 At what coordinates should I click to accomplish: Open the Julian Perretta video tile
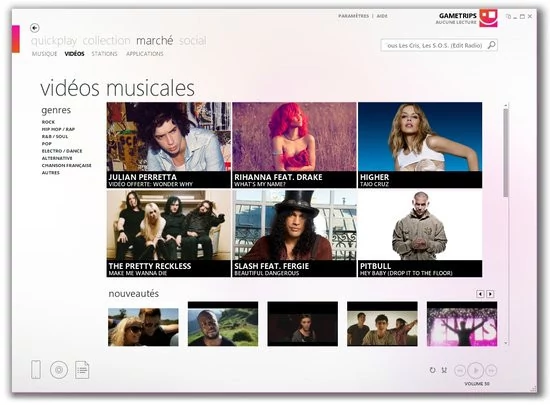pos(169,145)
